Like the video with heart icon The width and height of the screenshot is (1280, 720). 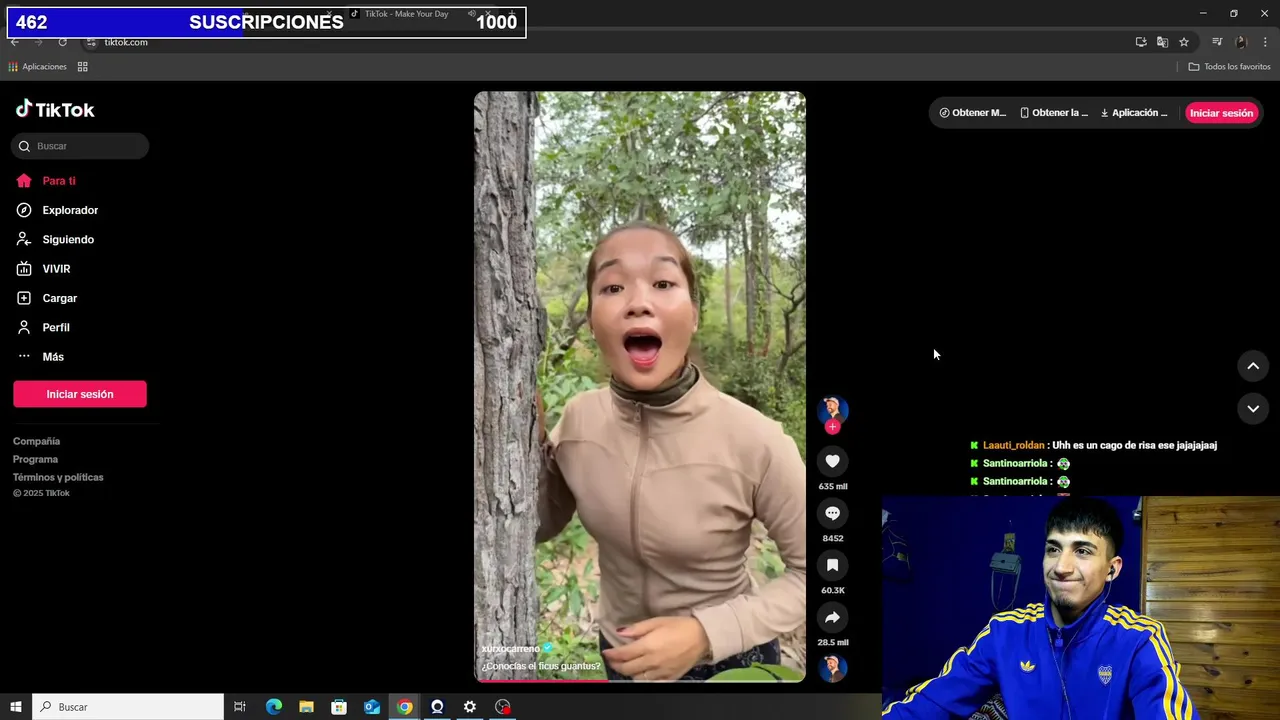click(832, 461)
